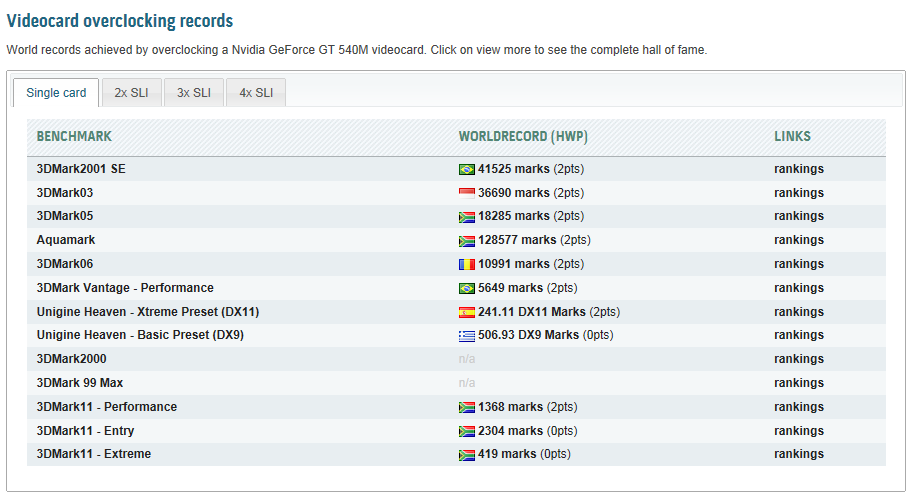Click the 18285 marks record score
The image size is (914, 500).
pyautogui.click(x=514, y=216)
